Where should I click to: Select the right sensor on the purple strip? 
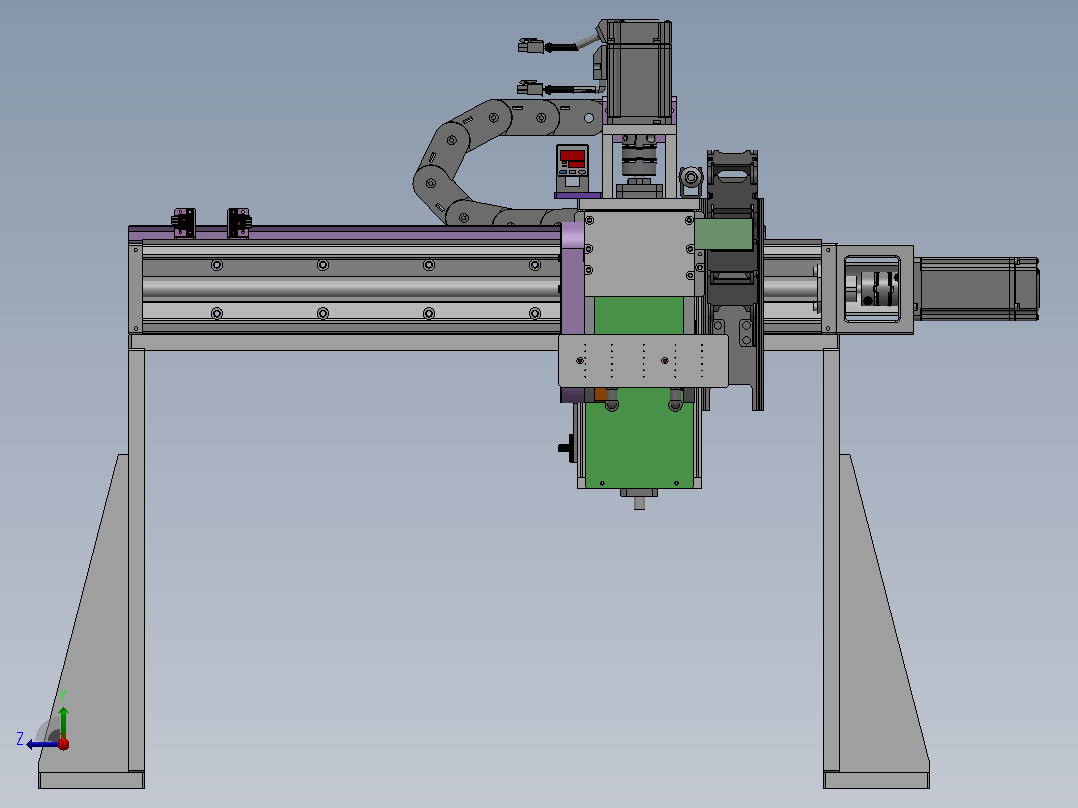coord(239,223)
